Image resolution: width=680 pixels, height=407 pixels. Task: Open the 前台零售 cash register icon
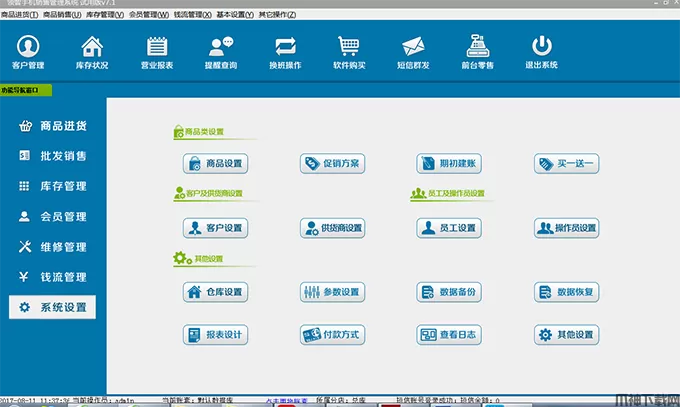pyautogui.click(x=477, y=52)
